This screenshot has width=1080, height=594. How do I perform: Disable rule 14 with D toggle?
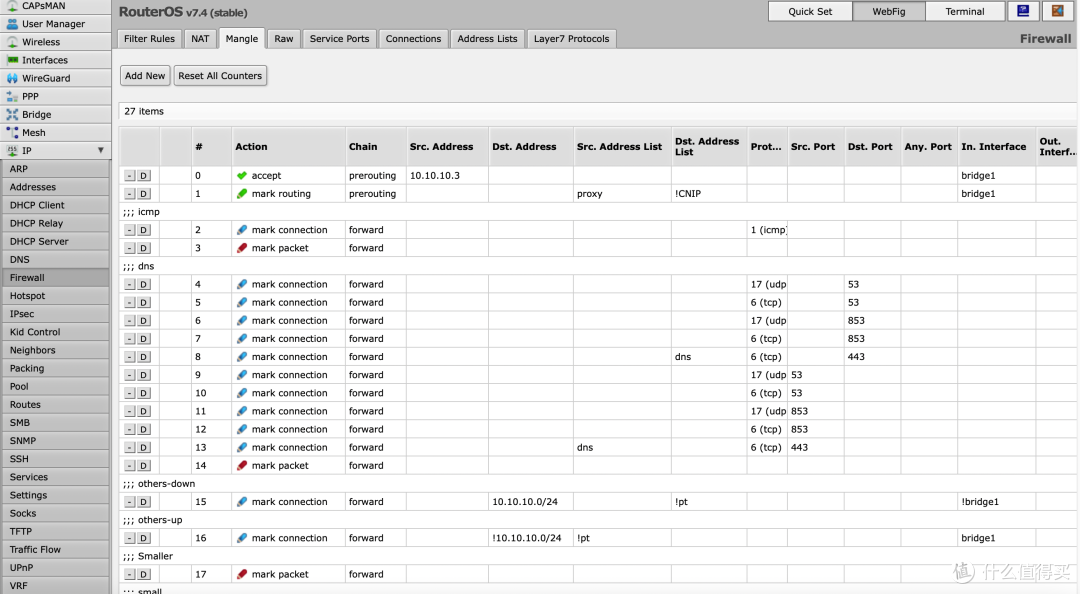pyautogui.click(x=143, y=466)
